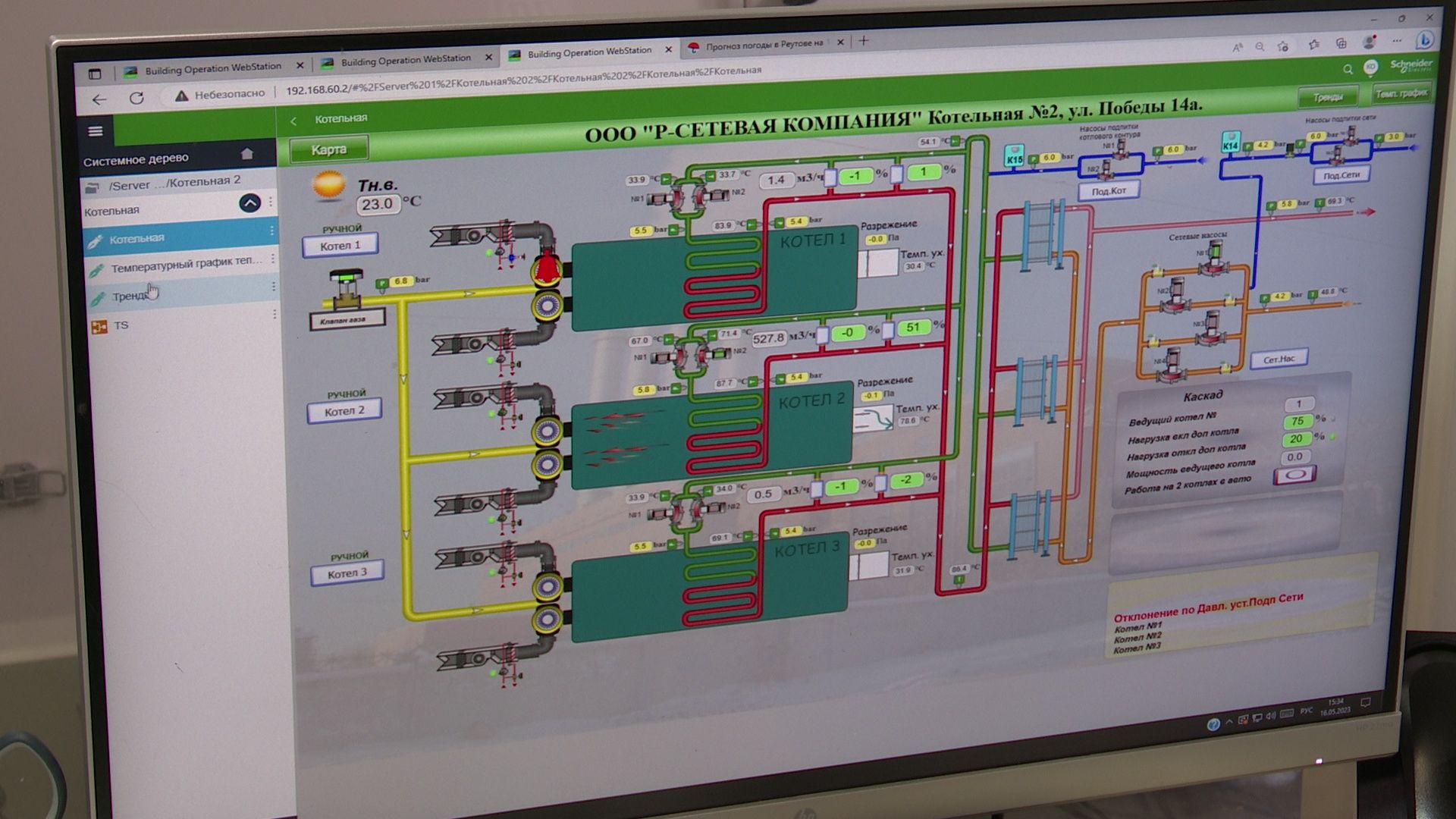Image resolution: width=1456 pixels, height=819 pixels.
Task: Click the K15 indicator icon
Action: [x=1014, y=156]
